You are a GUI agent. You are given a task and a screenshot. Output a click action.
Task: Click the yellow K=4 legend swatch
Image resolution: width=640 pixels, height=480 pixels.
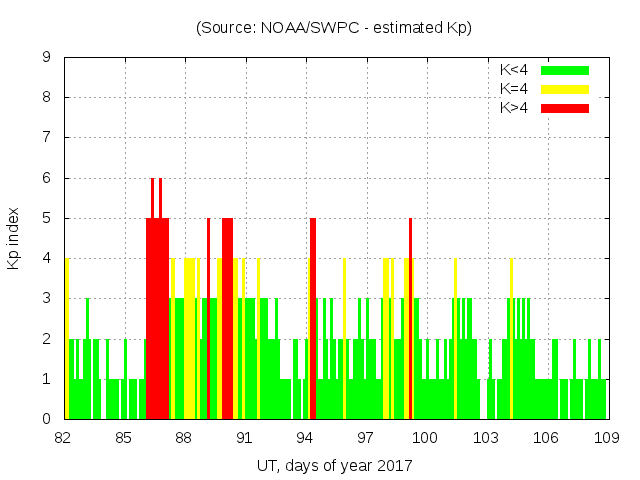(x=565, y=89)
